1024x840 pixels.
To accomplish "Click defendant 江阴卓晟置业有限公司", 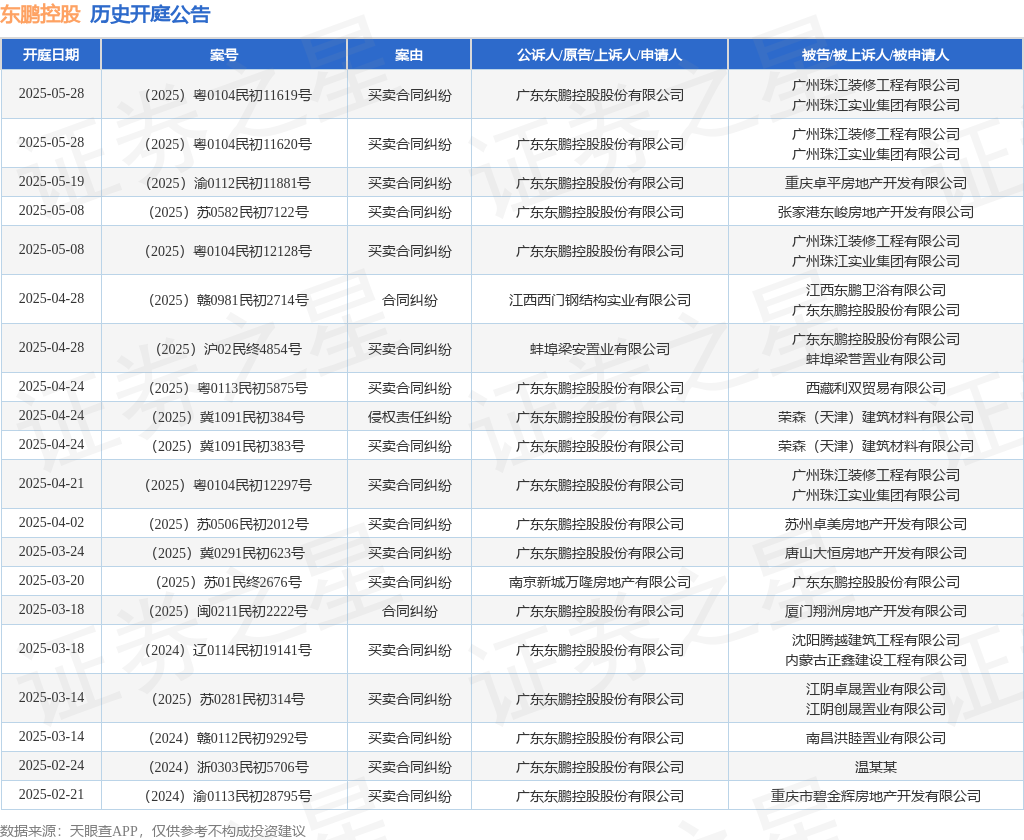I will point(876,689).
